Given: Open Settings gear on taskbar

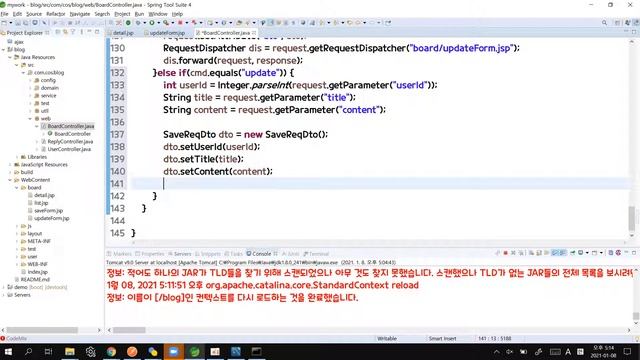Looking at the screenshot, I should (90, 351).
